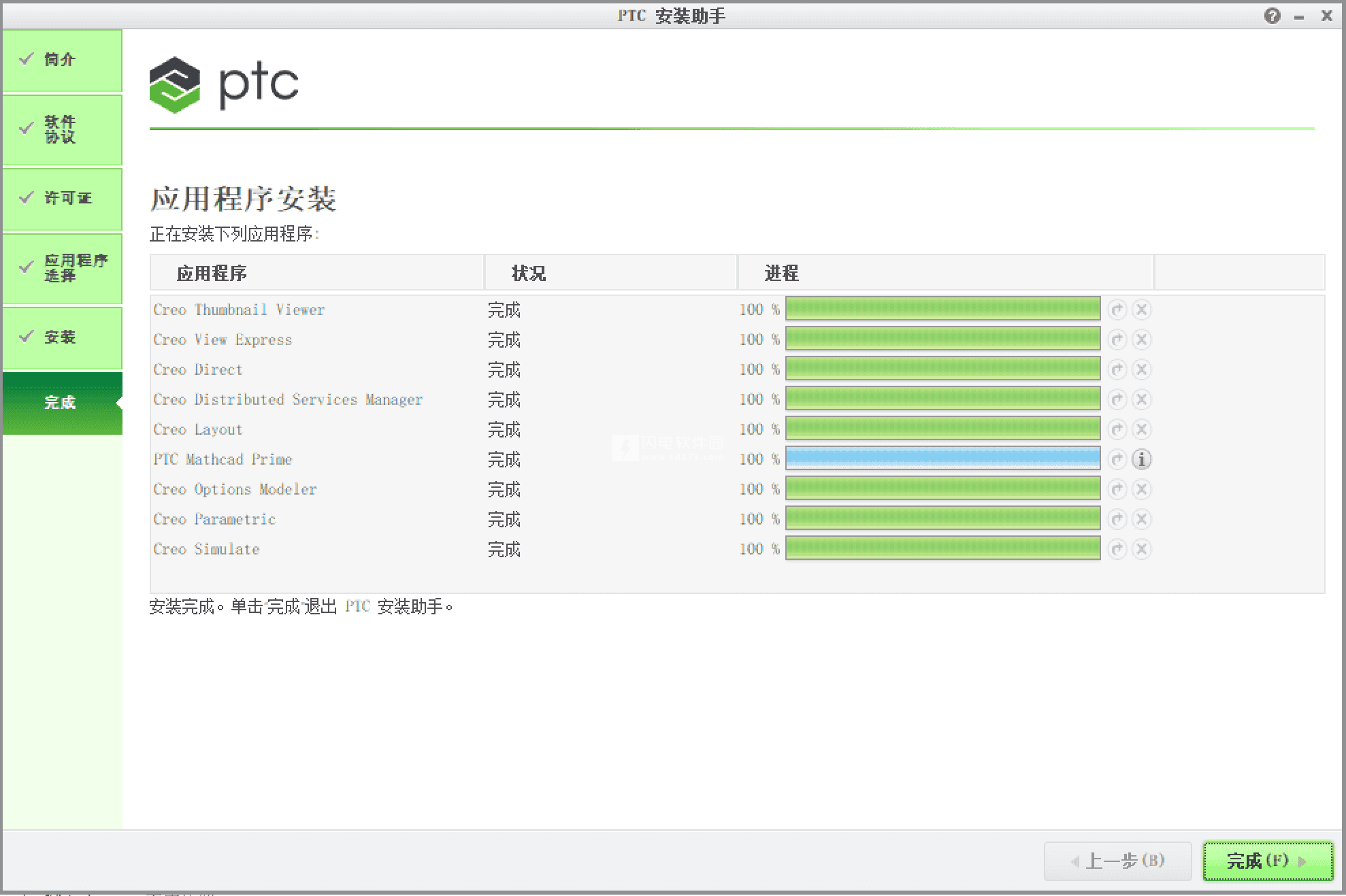Click the cancel X icon for Creo Layout
This screenshot has height=896, width=1346.
(1142, 429)
